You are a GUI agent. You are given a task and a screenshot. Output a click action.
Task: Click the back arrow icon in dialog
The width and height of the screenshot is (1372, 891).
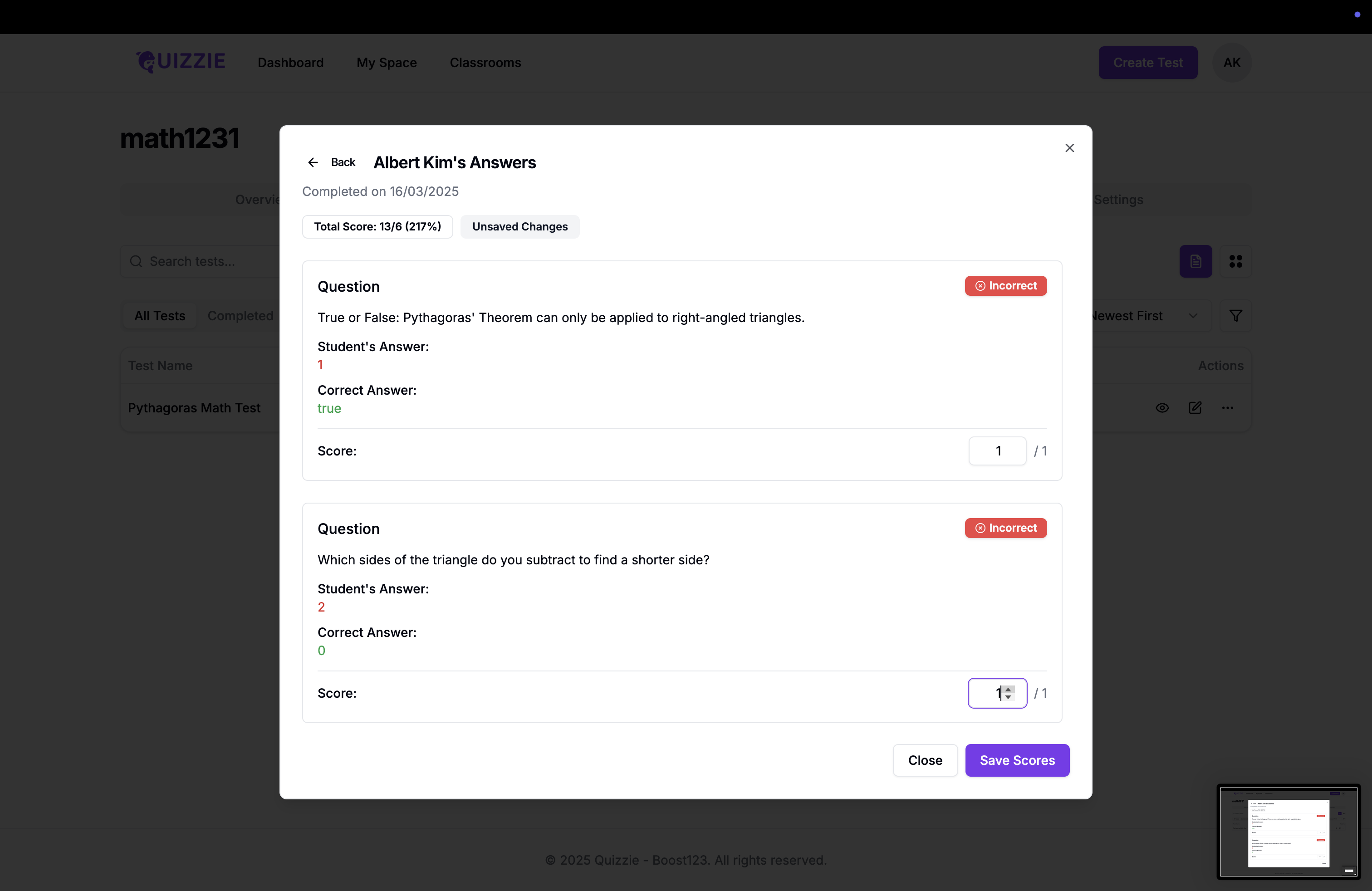point(313,162)
